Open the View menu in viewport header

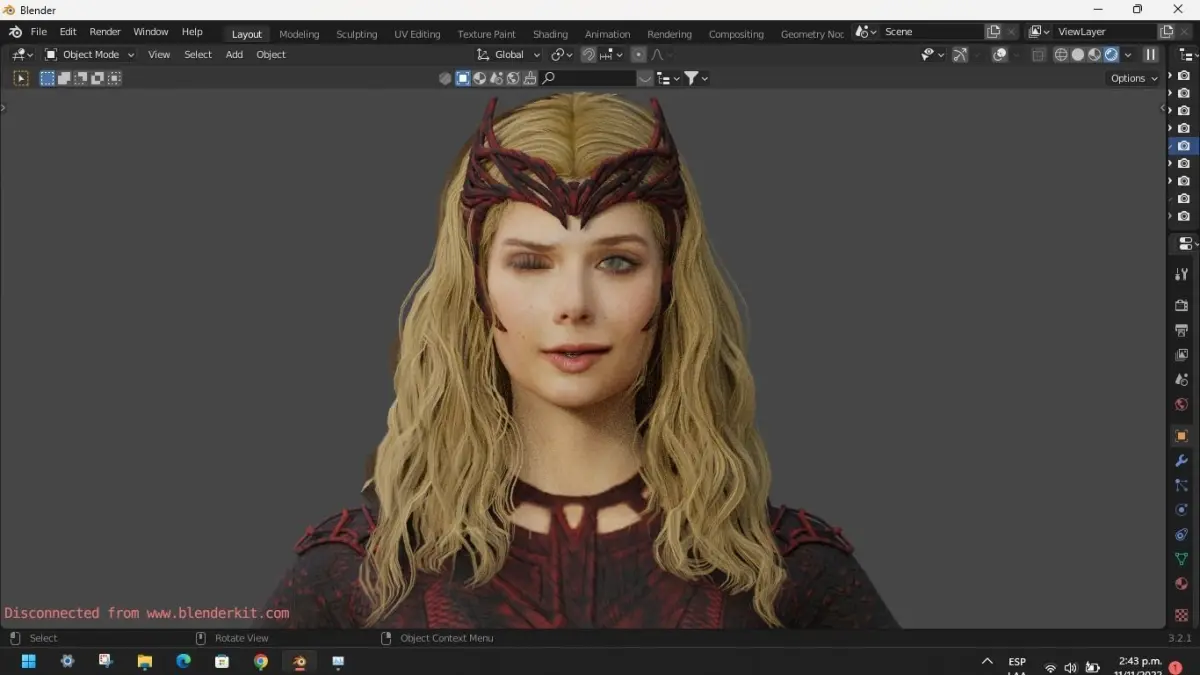pyautogui.click(x=159, y=55)
